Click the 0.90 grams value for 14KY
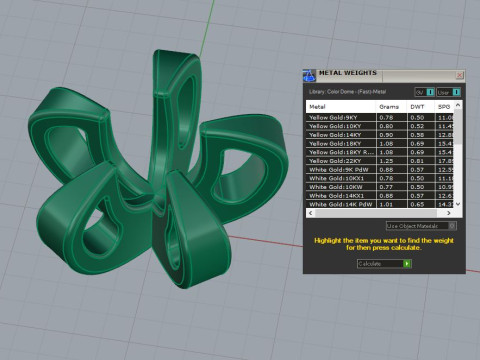The width and height of the screenshot is (480, 360). tap(386, 135)
